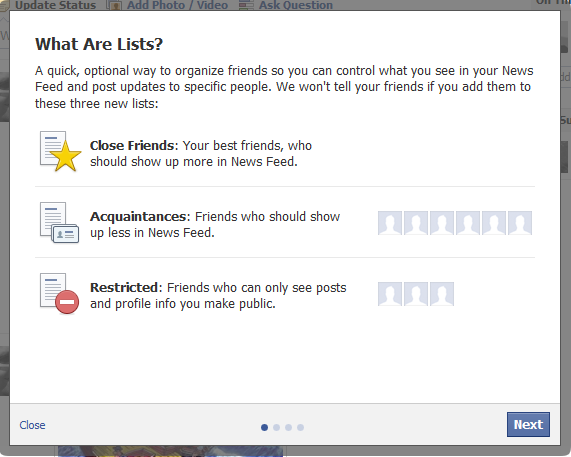Click the 'Acquaintances' bold label
This screenshot has height=457, width=571.
138,217
